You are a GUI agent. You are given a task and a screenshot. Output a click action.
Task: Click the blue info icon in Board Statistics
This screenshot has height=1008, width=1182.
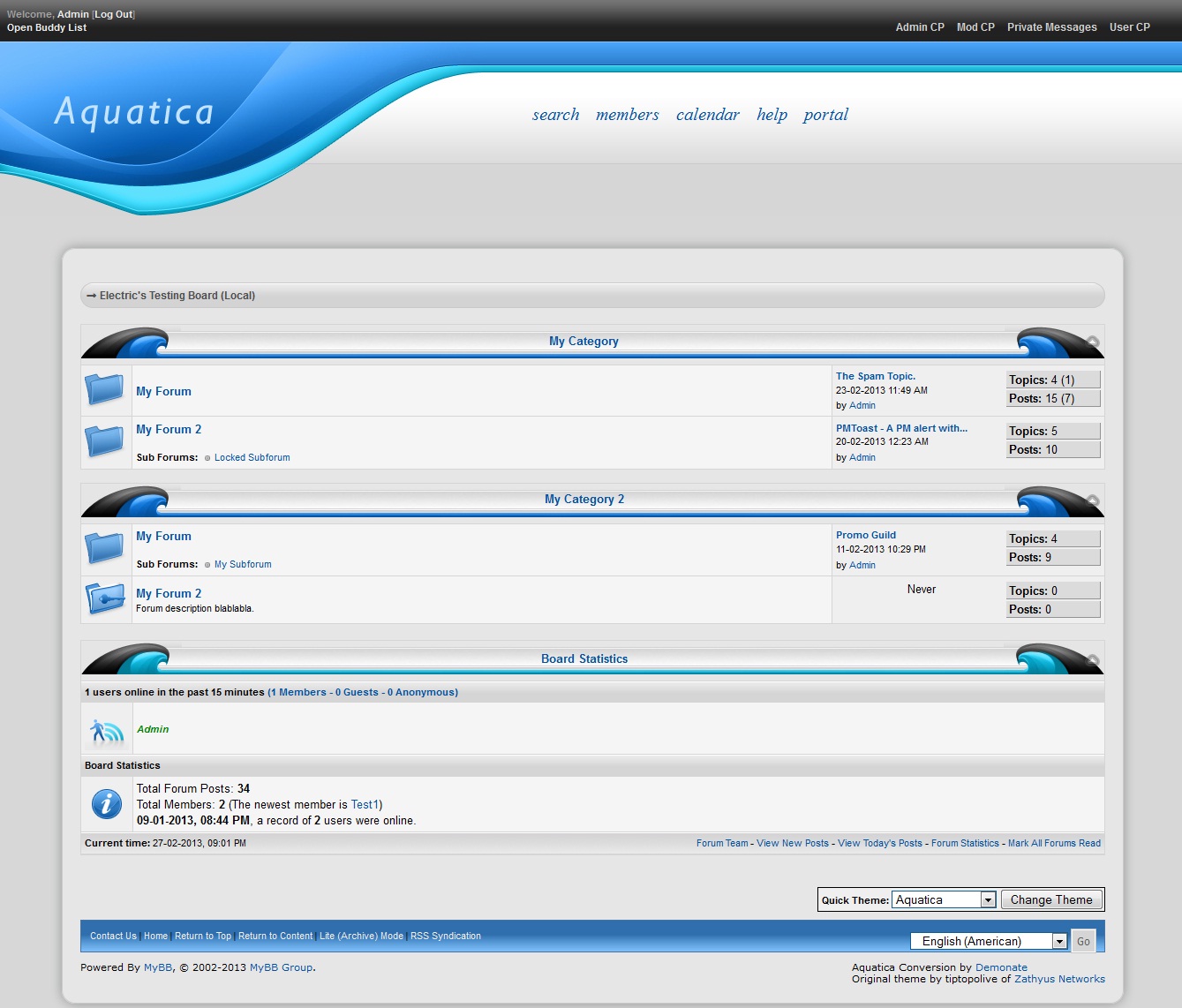(107, 803)
